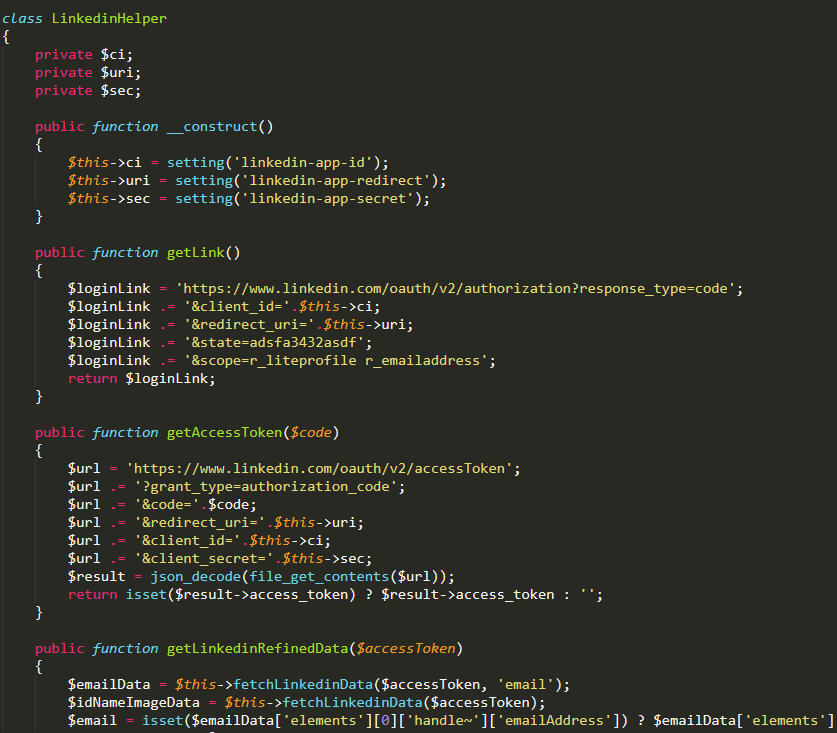Click the 'emailAddress' array key

[555, 721]
